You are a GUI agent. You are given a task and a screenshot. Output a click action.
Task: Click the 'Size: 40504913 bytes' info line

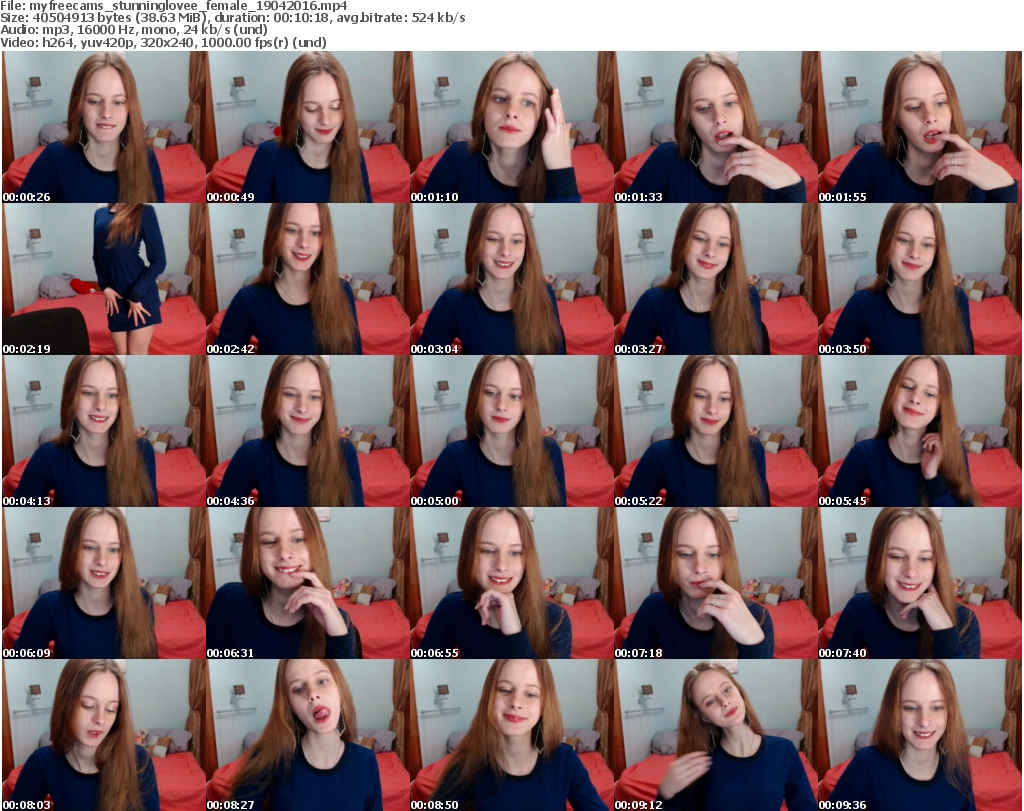tap(232, 18)
